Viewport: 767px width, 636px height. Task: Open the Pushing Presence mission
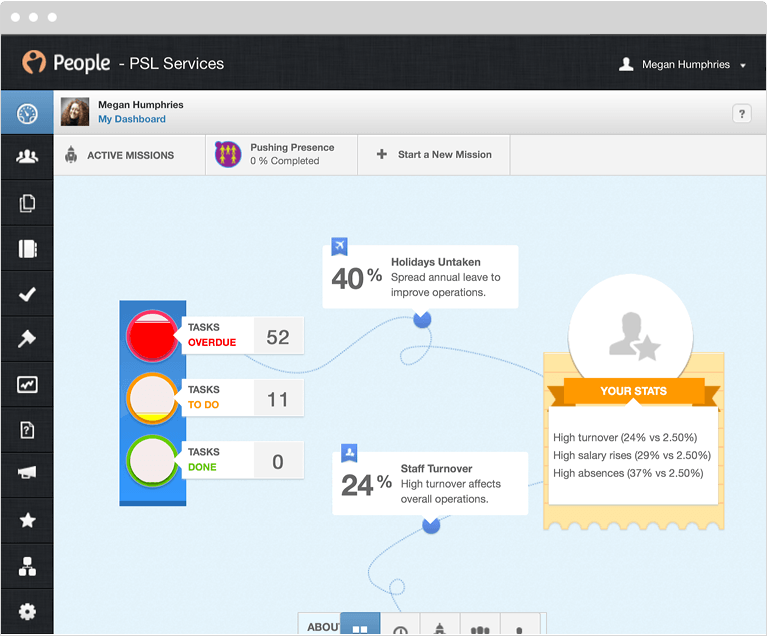click(x=282, y=155)
